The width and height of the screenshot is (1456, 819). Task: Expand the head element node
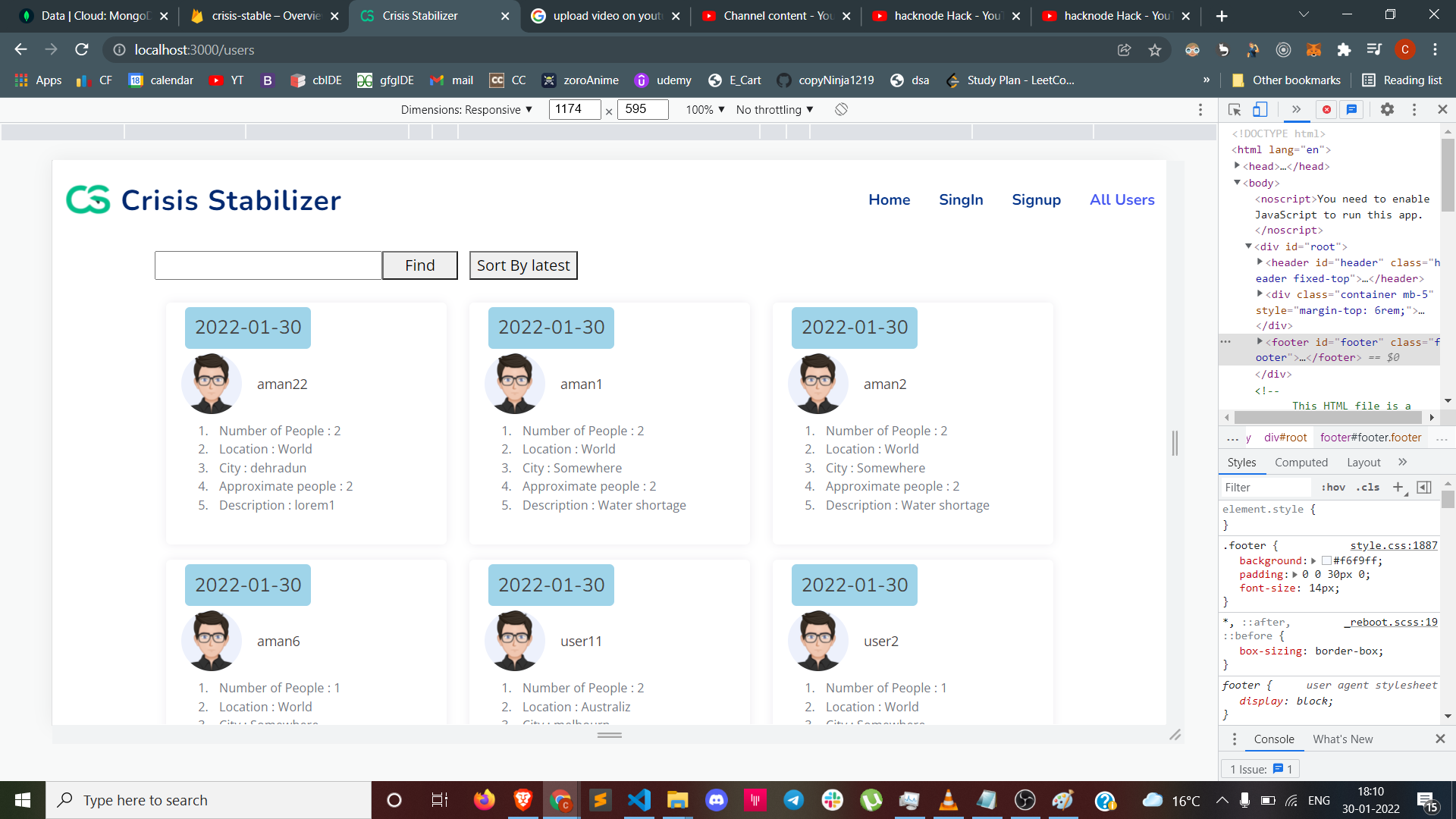(x=1237, y=166)
